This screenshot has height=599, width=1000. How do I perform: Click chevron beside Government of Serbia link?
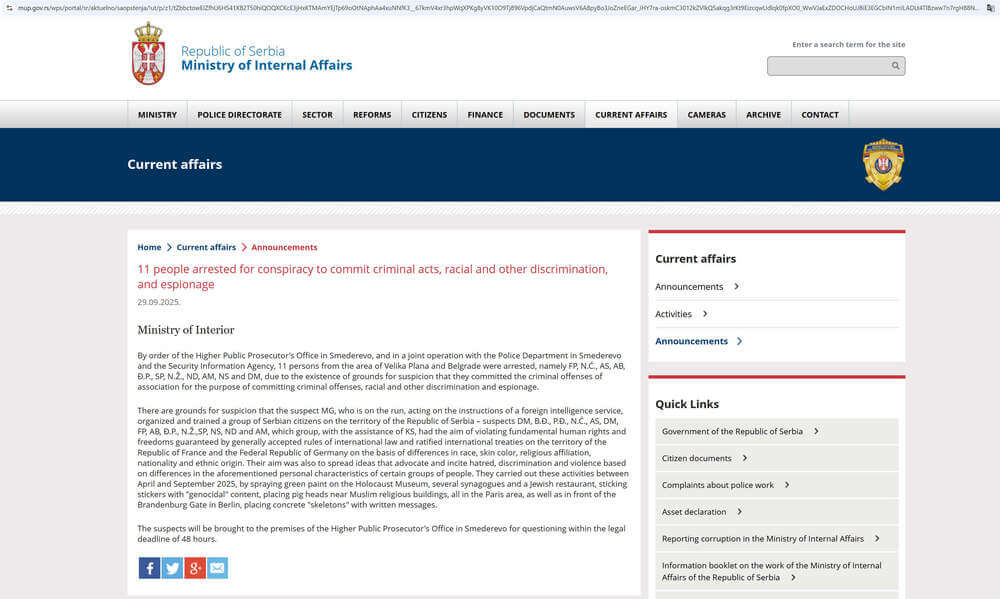(816, 431)
